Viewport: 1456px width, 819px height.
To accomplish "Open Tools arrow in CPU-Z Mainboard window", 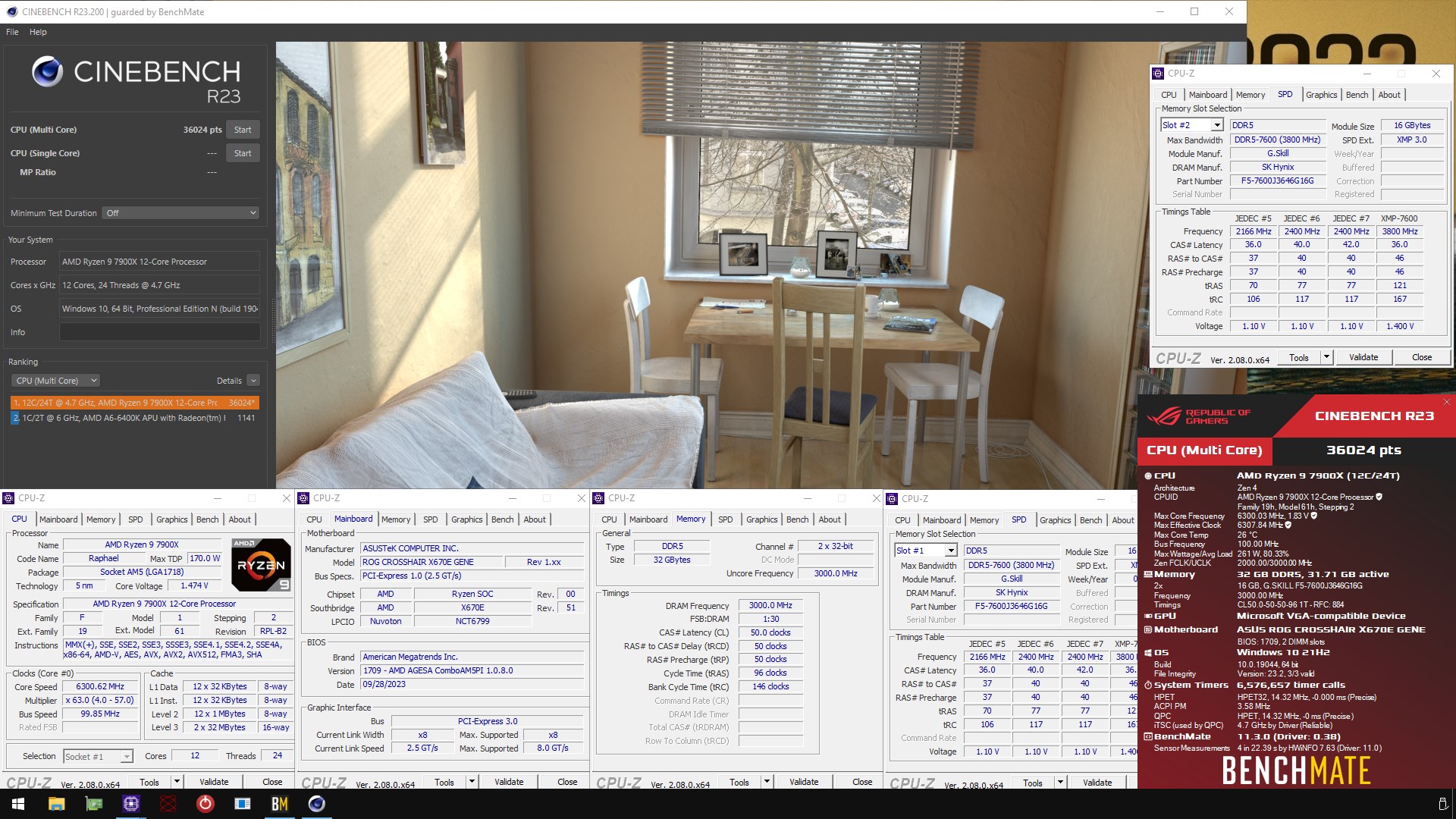I will pyautogui.click(x=472, y=782).
